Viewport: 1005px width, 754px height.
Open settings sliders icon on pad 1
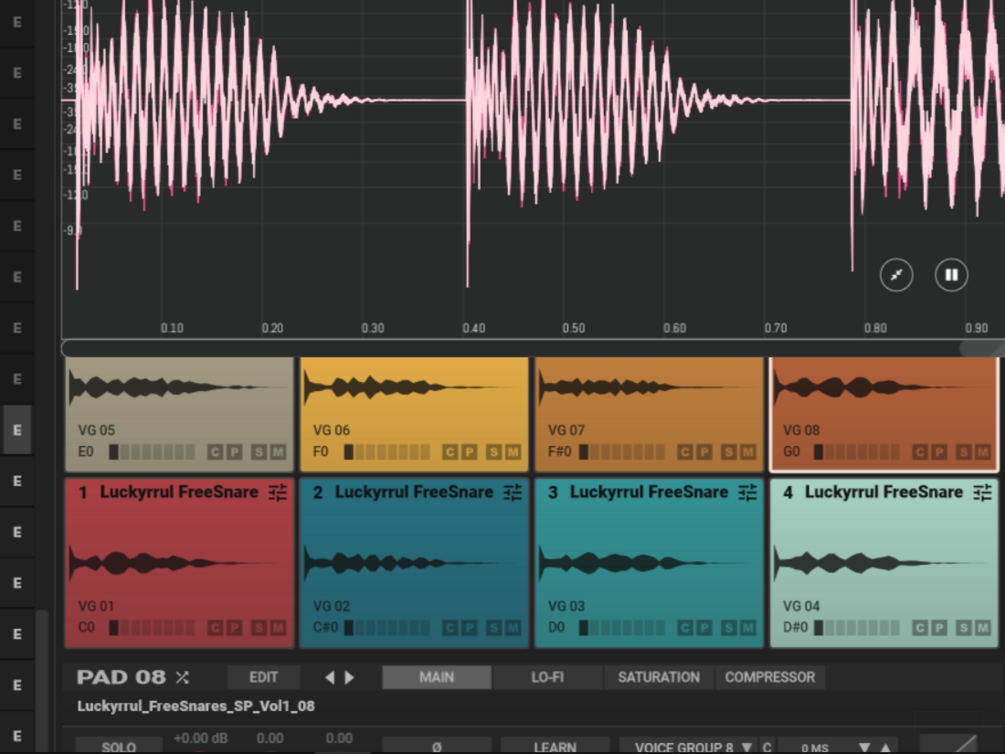point(278,492)
